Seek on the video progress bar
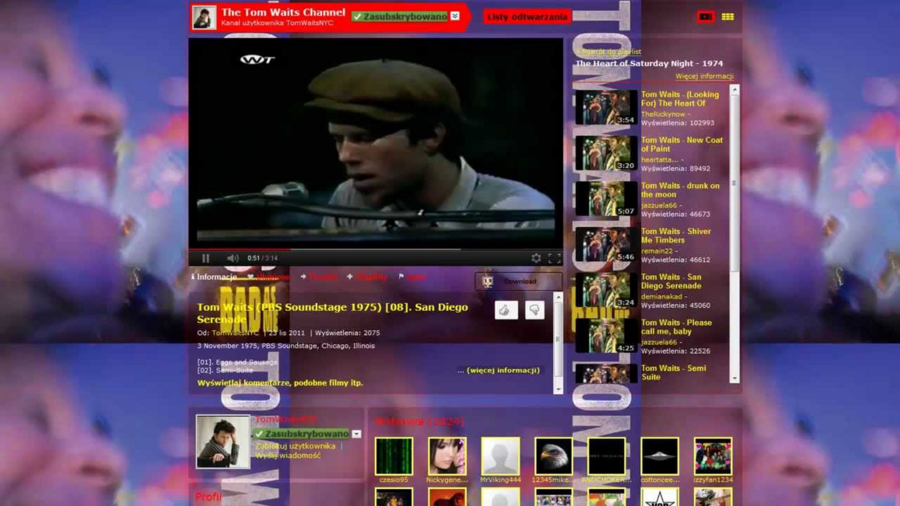This screenshot has height=506, width=900. tap(375, 250)
